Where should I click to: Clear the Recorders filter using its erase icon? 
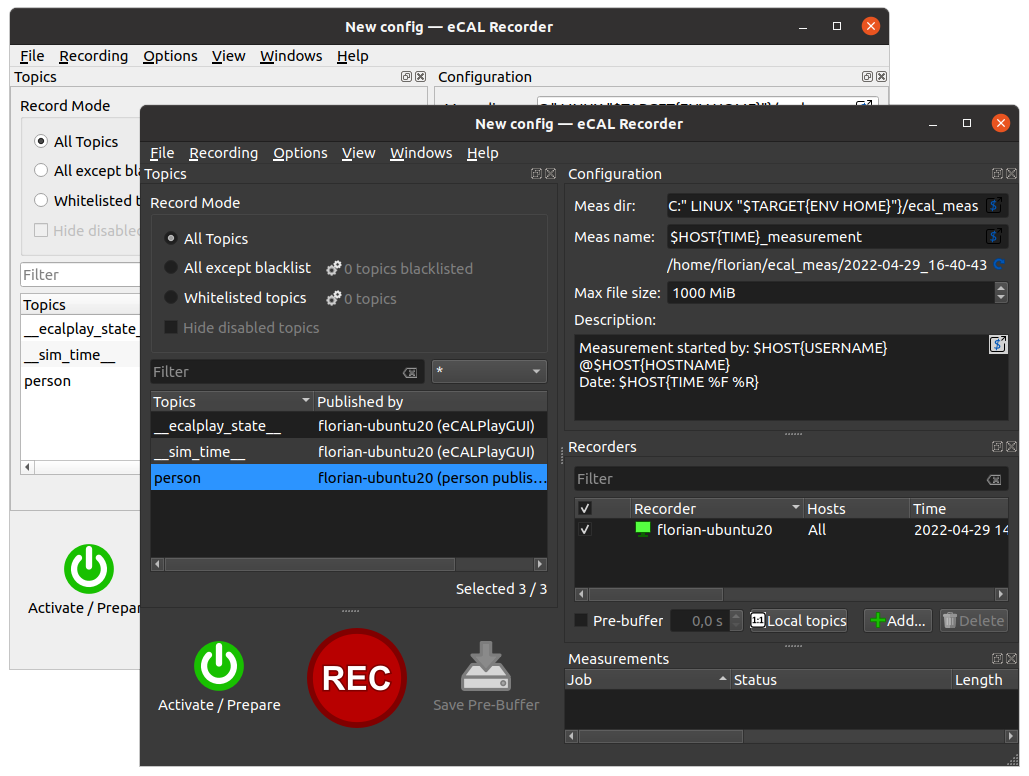(x=993, y=480)
